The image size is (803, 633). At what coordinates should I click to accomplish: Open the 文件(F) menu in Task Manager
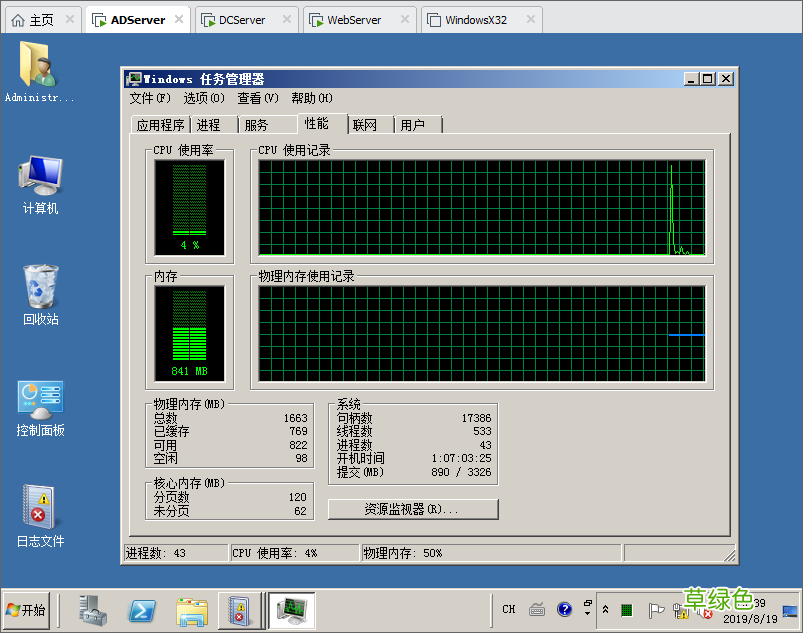coord(151,98)
